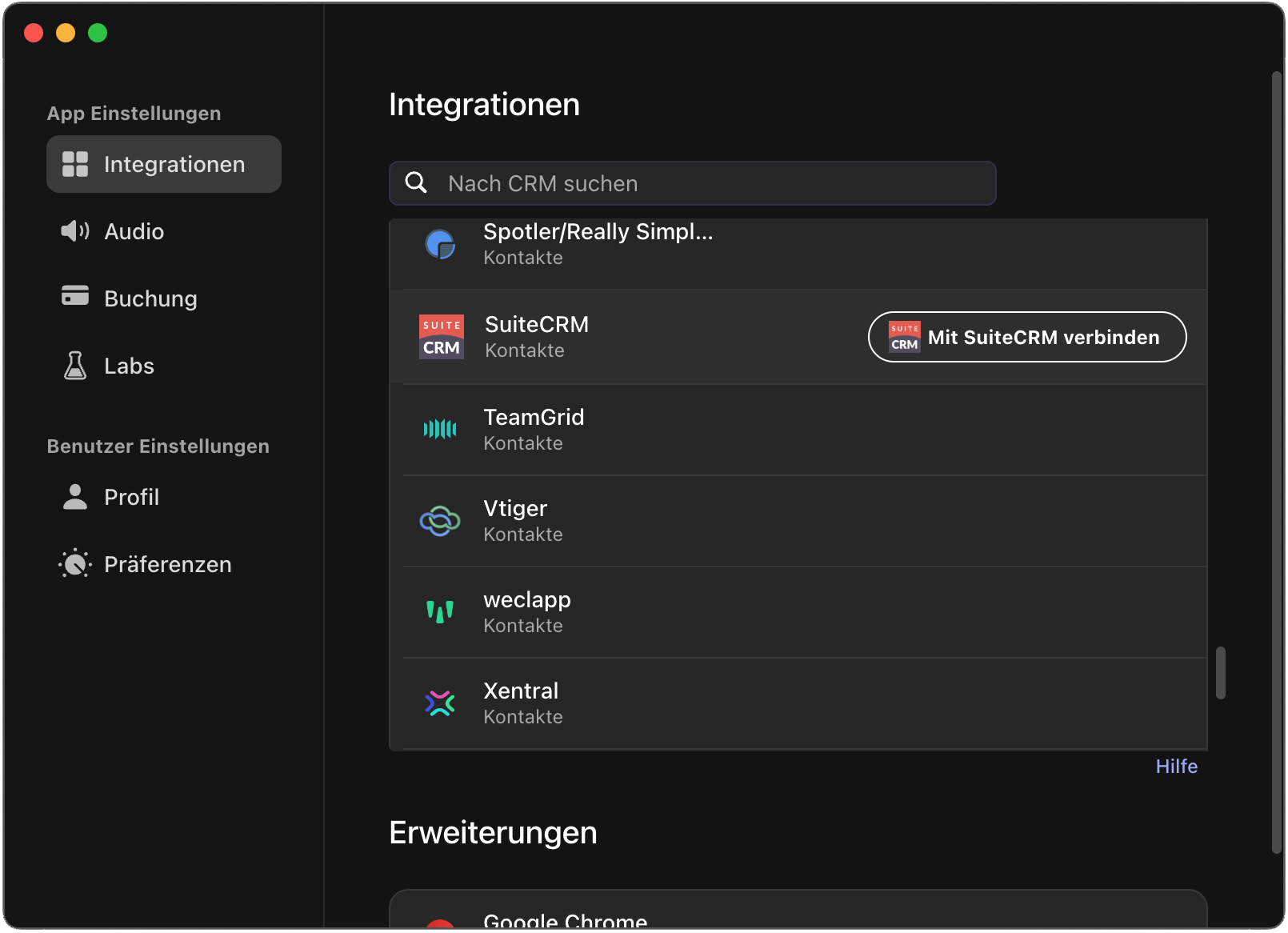
Task: Click the green fullscreen window button
Action: pyautogui.click(x=98, y=33)
